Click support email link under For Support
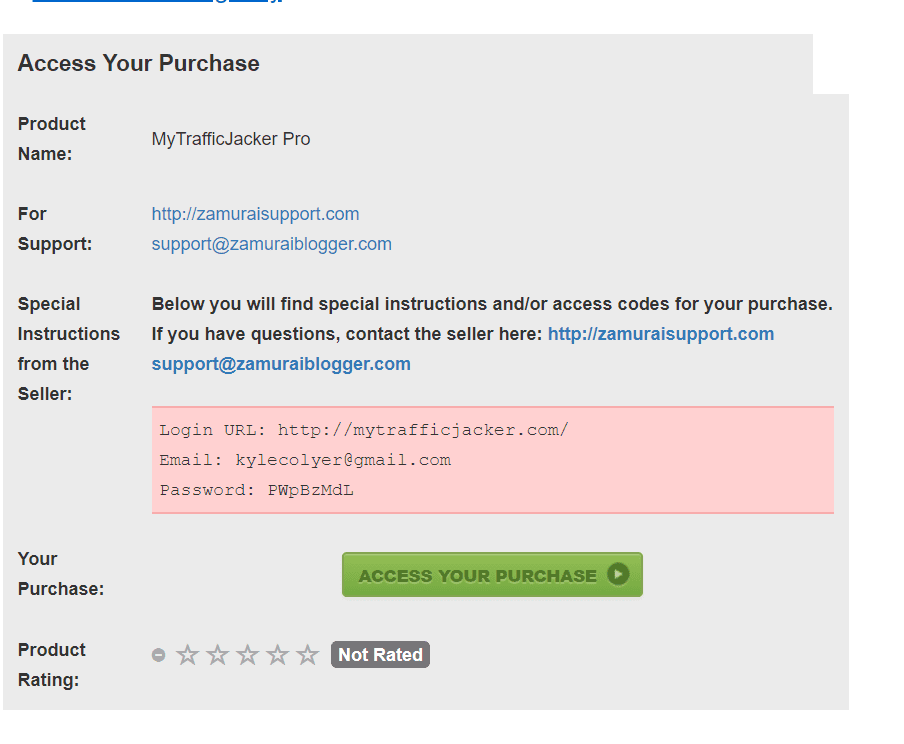Viewport: 904px width, 744px height. tap(271, 244)
